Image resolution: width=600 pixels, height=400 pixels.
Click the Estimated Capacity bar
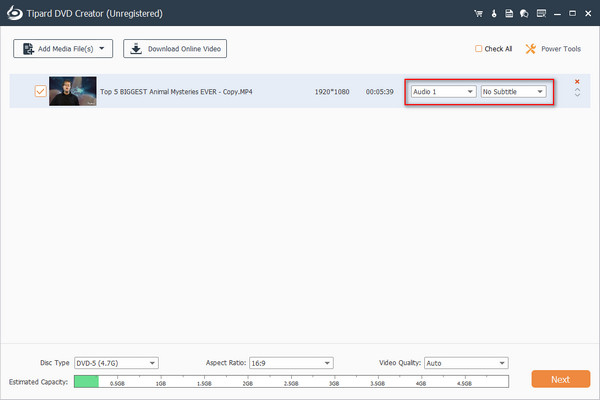tap(291, 381)
